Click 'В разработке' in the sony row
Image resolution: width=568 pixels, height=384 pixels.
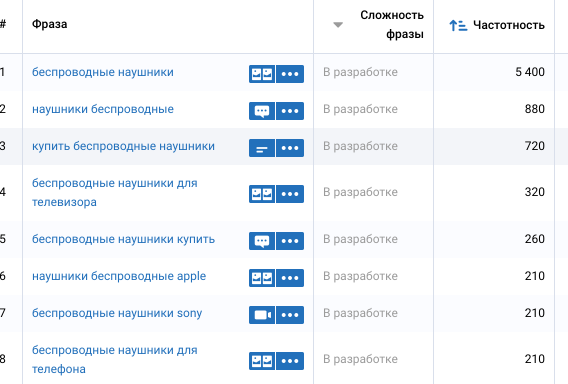point(360,313)
